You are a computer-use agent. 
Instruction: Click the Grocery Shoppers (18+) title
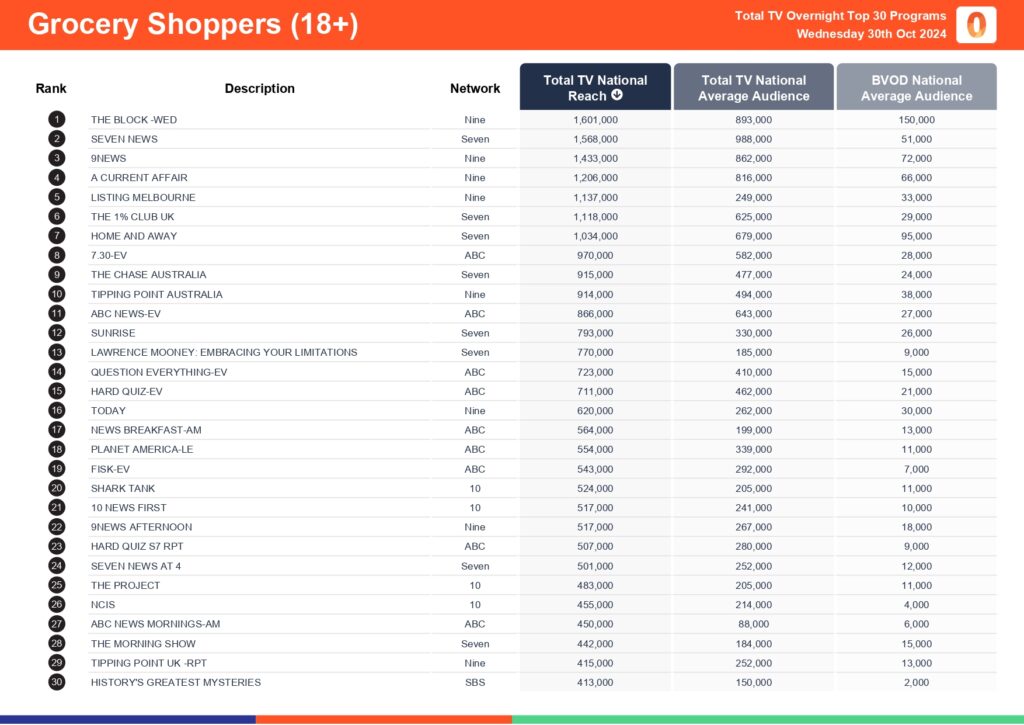click(x=193, y=25)
